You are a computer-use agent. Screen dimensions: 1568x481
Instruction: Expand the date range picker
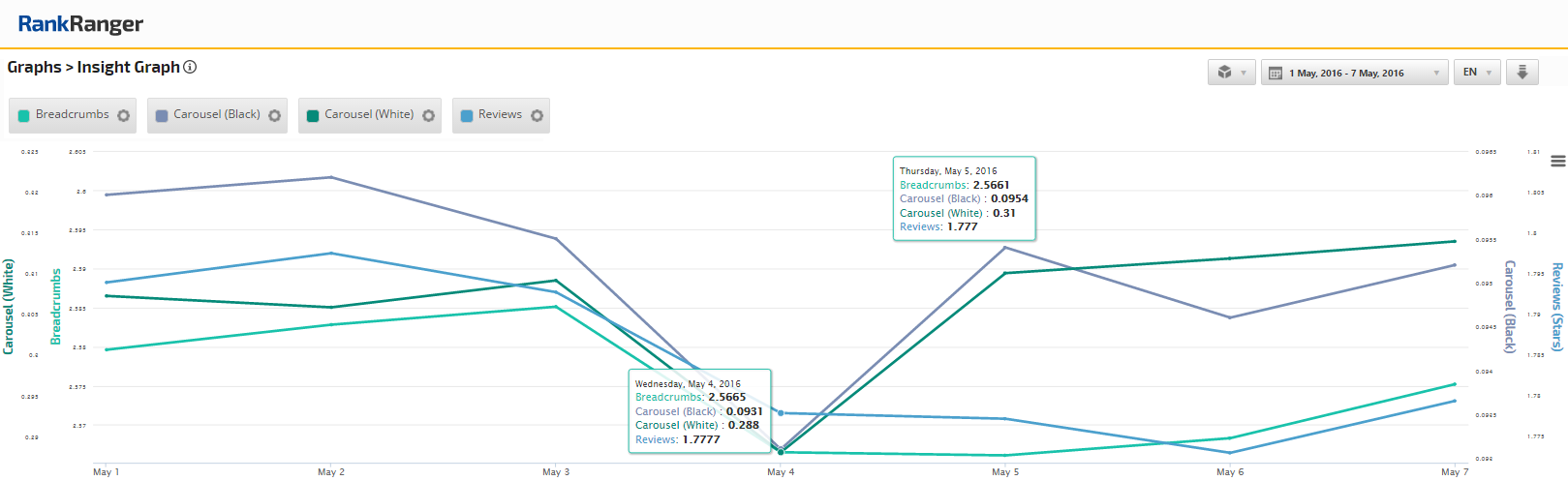(x=1354, y=73)
